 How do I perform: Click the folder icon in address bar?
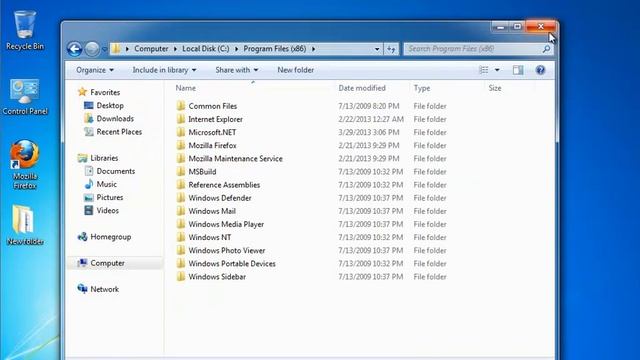(116, 49)
